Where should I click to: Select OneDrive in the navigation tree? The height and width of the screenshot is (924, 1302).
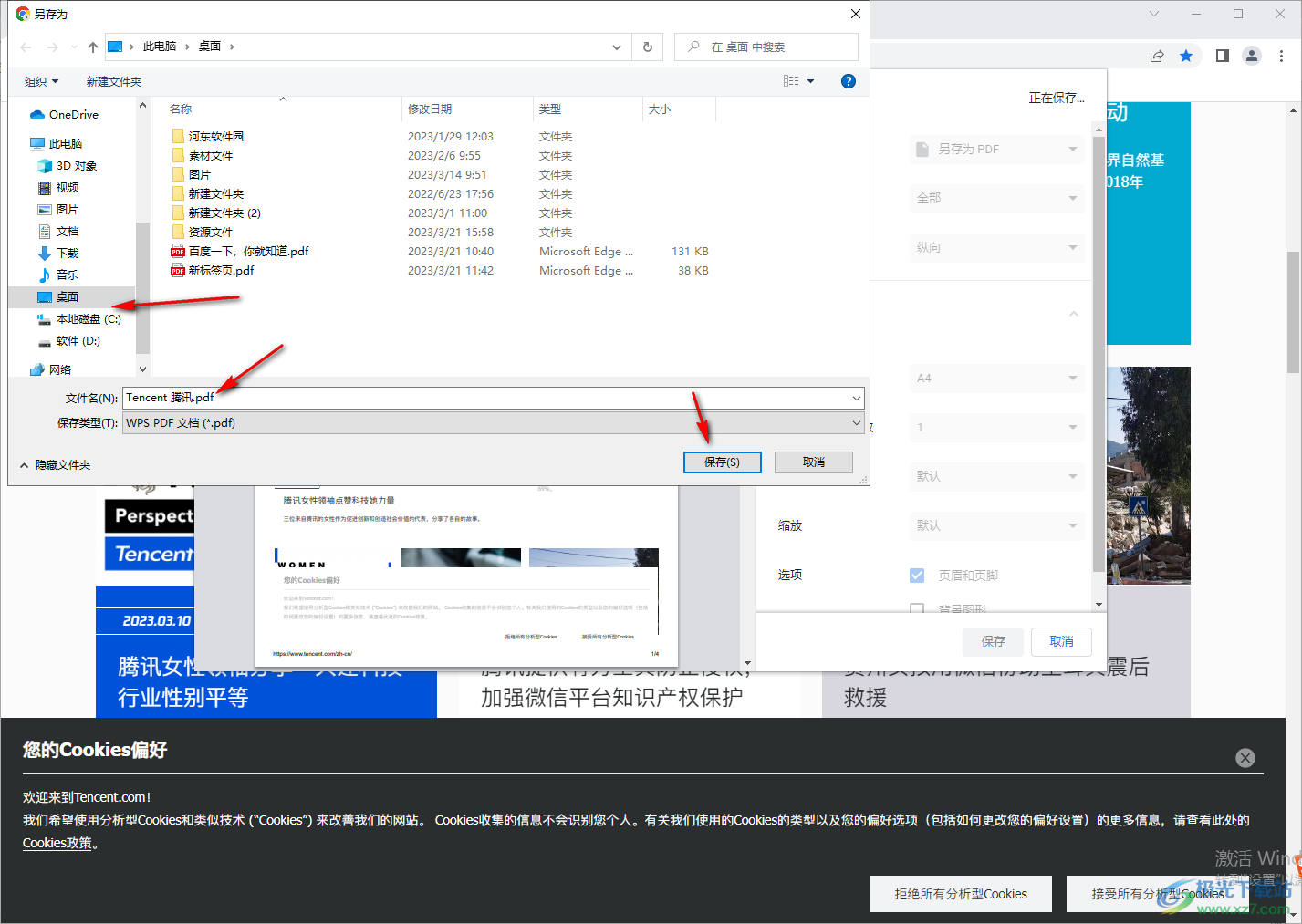[73, 115]
